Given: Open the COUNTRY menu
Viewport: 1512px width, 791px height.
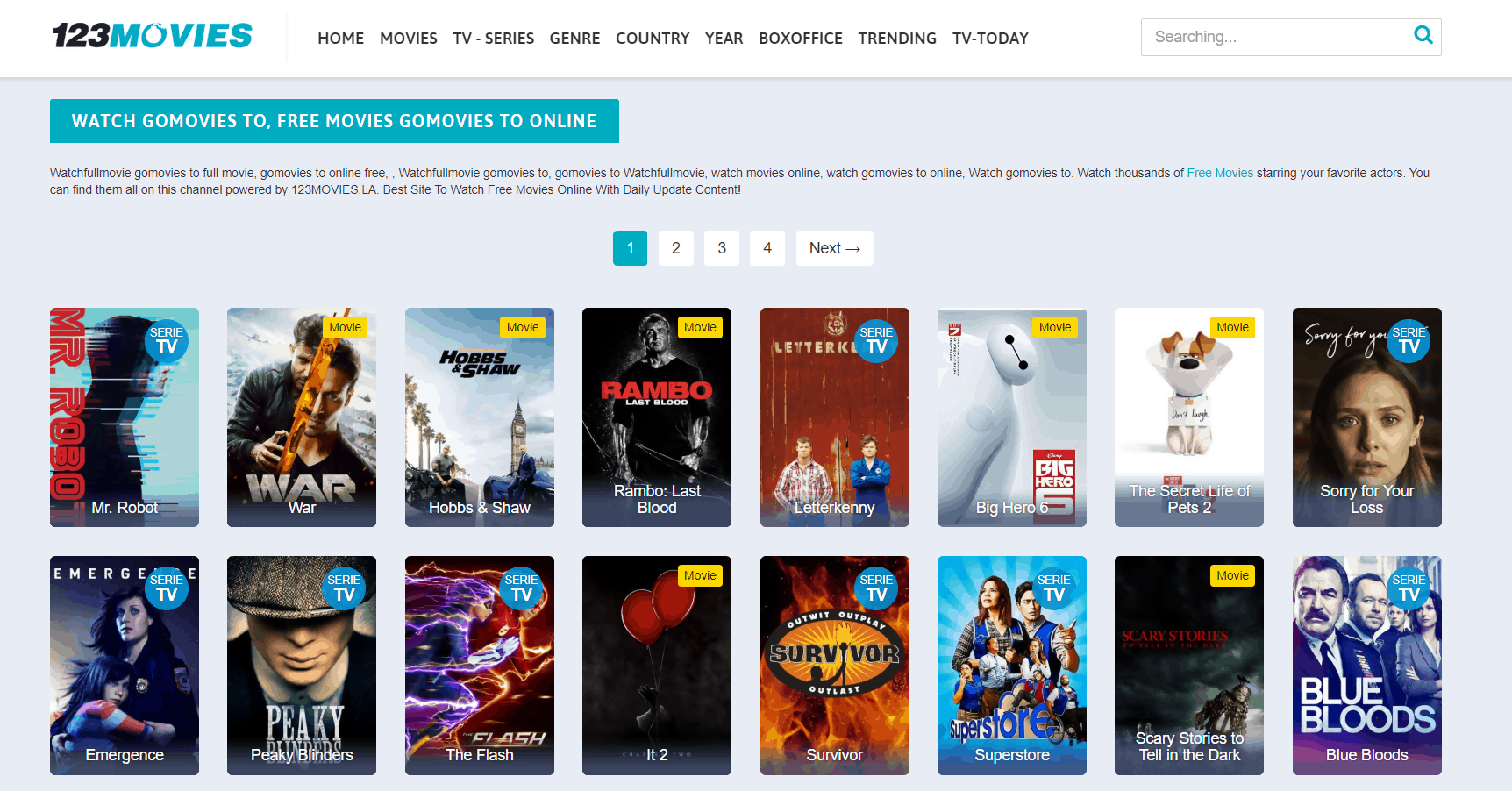Looking at the screenshot, I should (653, 39).
